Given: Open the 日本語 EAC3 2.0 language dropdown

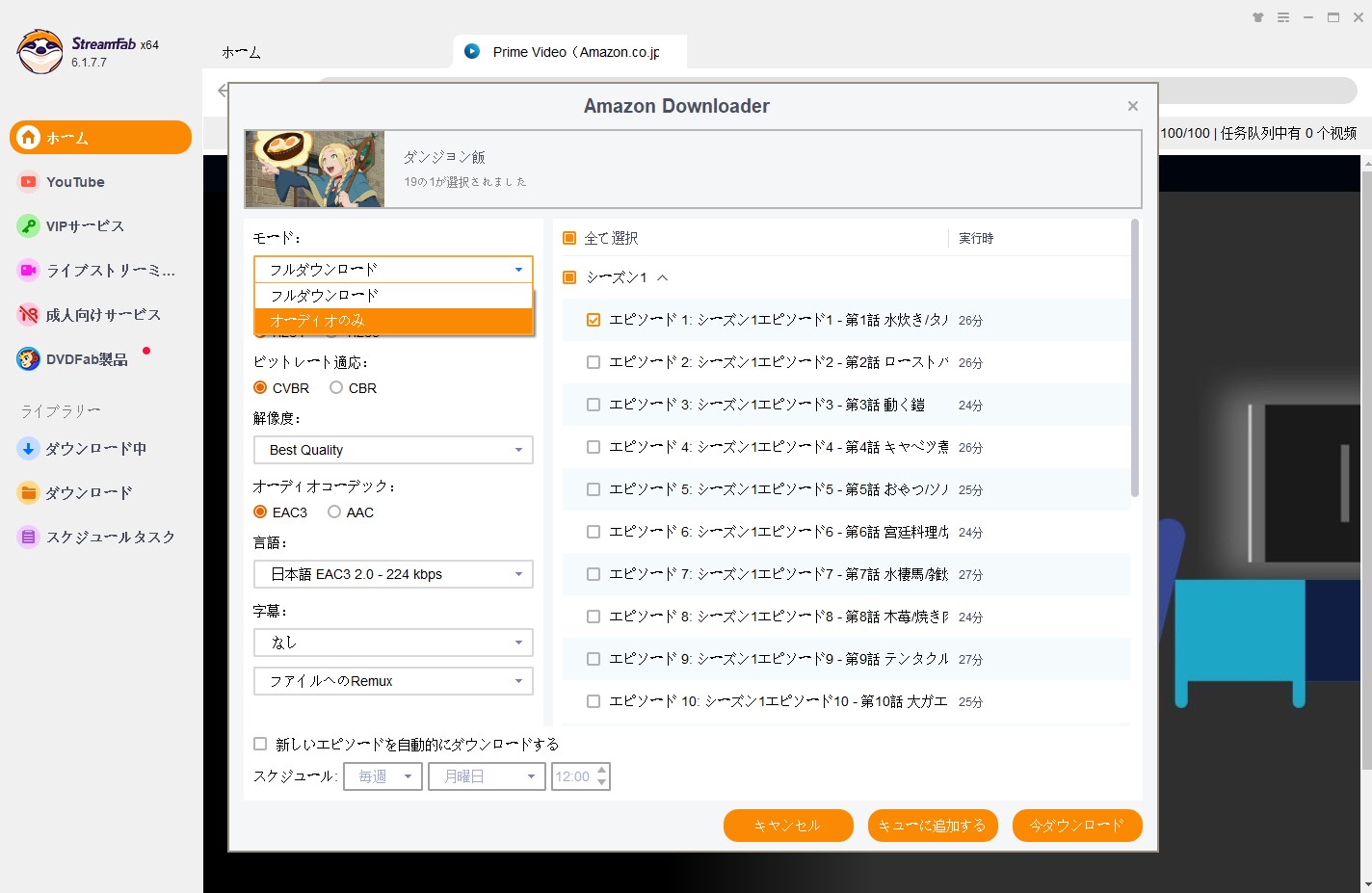Looking at the screenshot, I should [x=393, y=574].
